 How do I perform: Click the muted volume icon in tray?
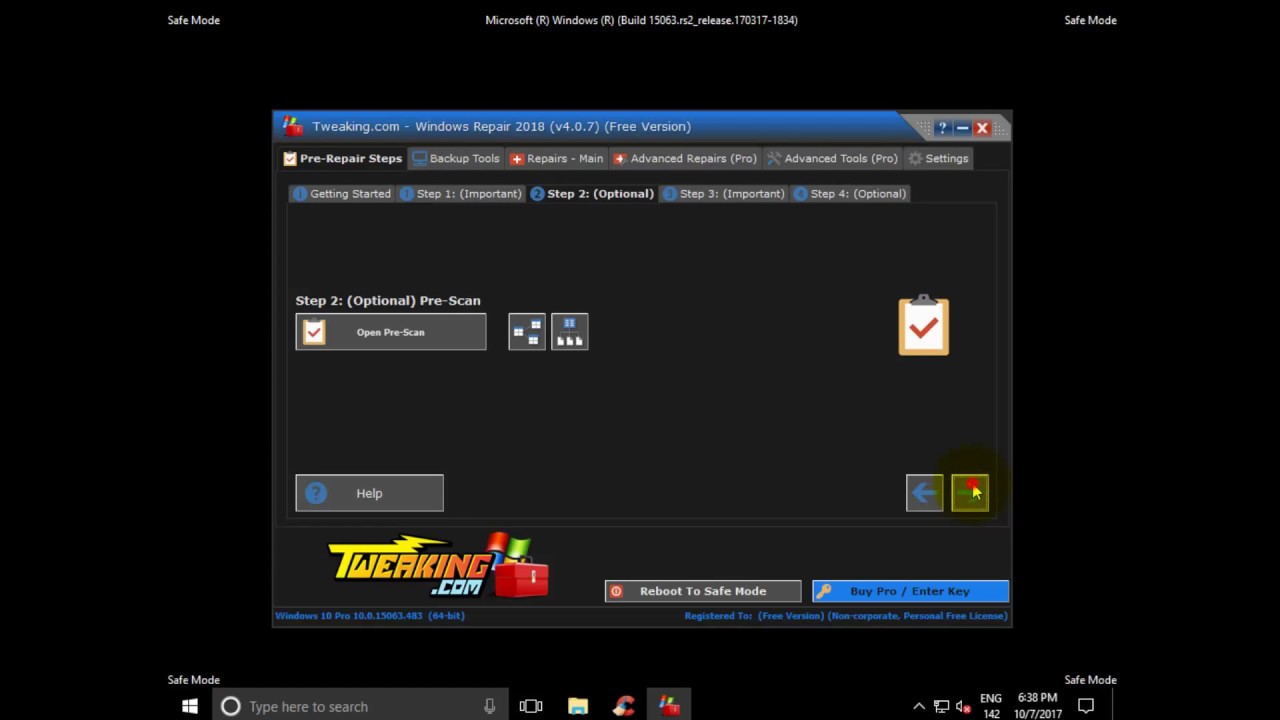963,706
